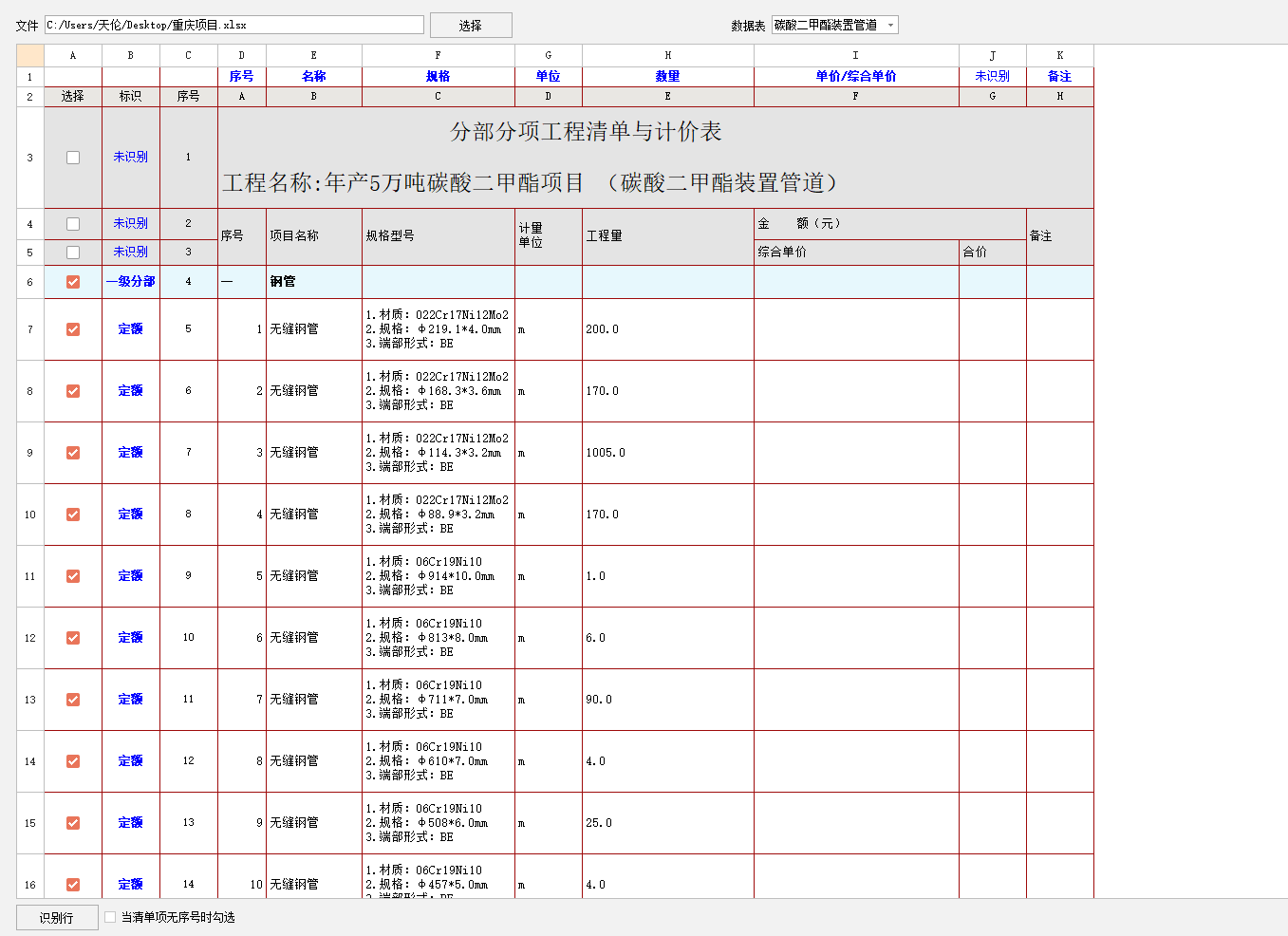Viewport: 1288px width, 936px height.
Task: Click the 标识 header cell
Action: pos(131,97)
